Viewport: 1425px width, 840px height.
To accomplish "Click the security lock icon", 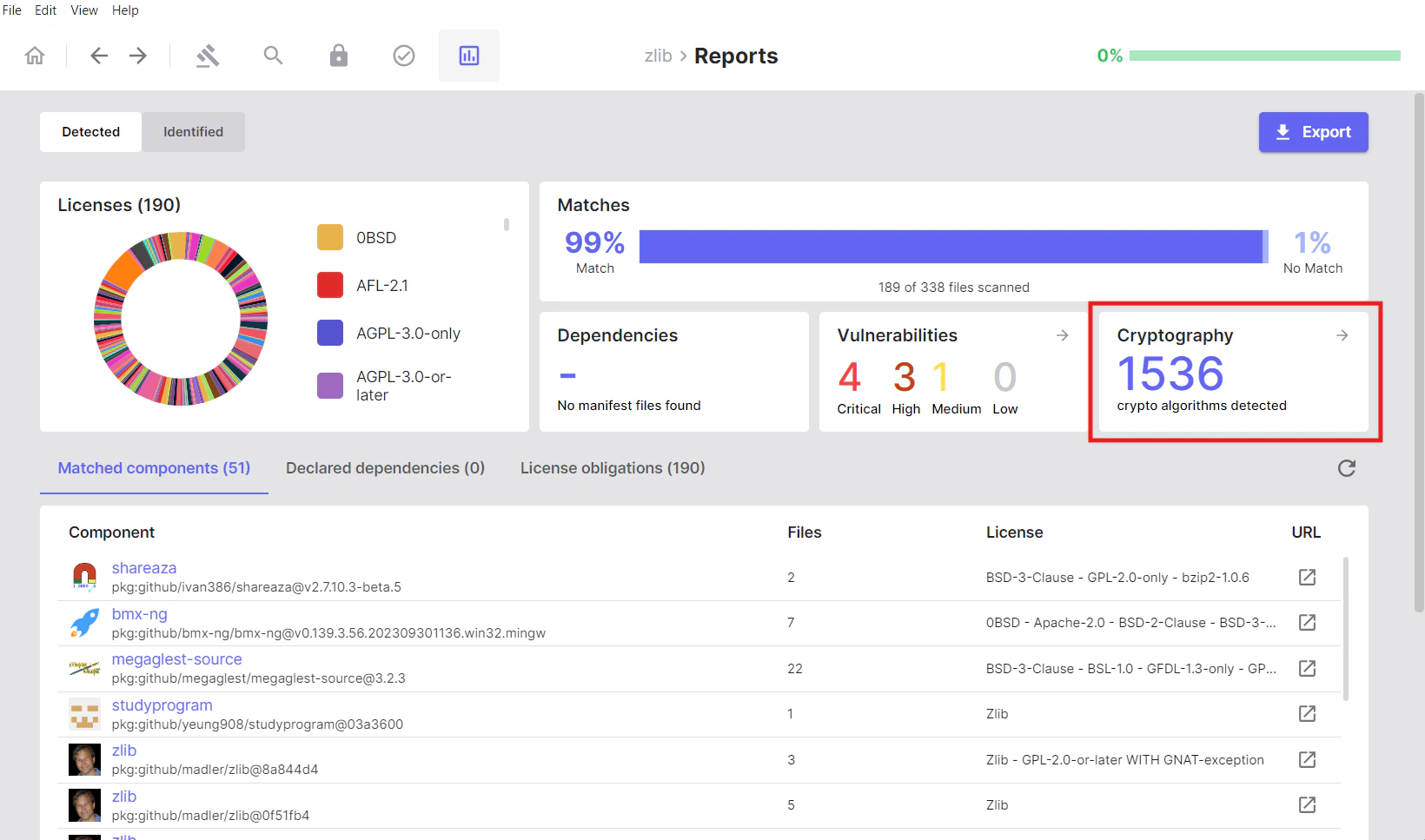I will [x=338, y=55].
